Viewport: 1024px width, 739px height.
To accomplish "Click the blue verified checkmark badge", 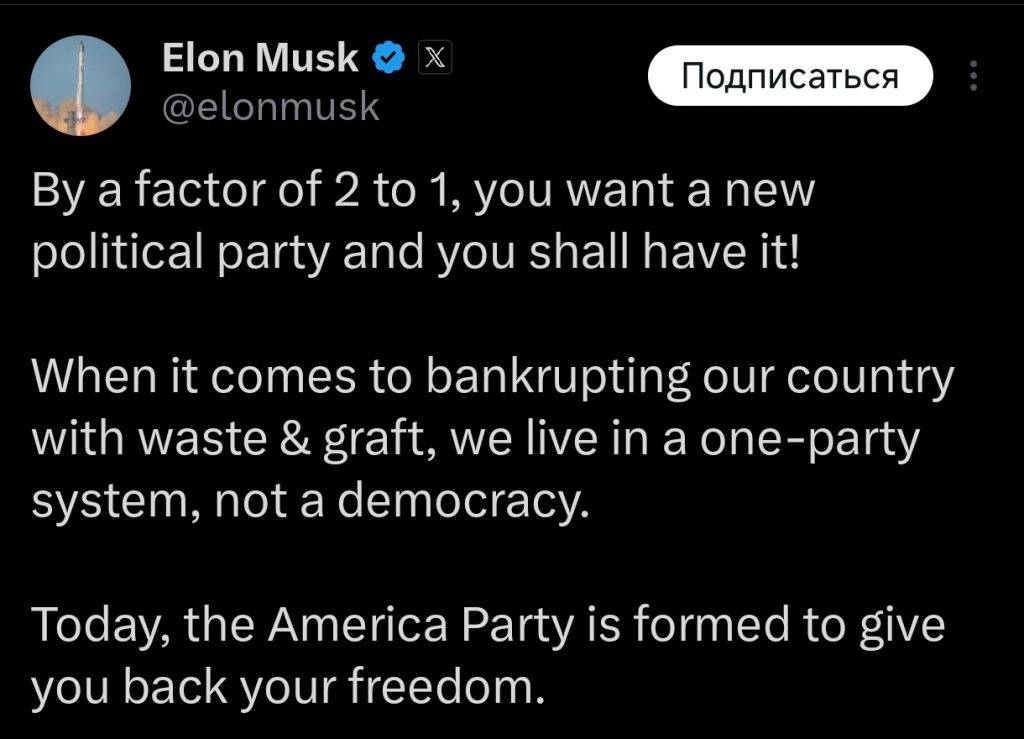I will click(389, 58).
